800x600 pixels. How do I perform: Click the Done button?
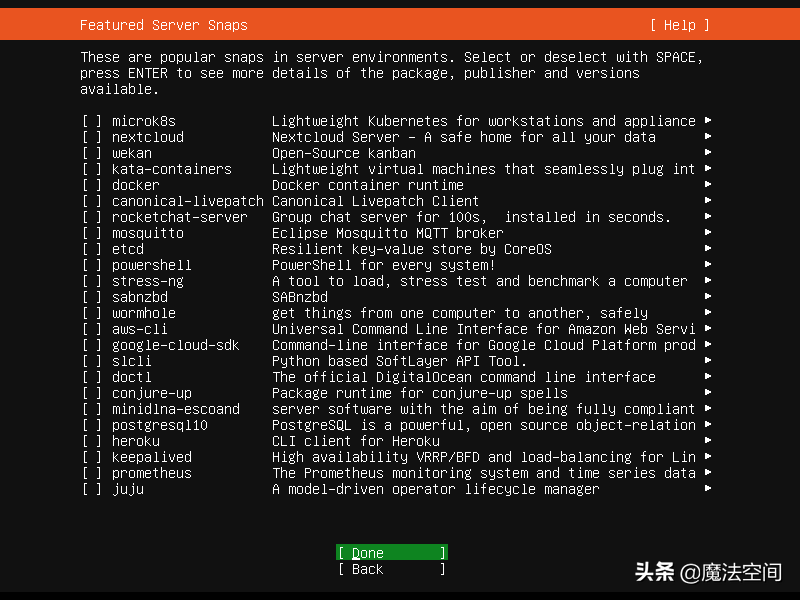pyautogui.click(x=392, y=553)
